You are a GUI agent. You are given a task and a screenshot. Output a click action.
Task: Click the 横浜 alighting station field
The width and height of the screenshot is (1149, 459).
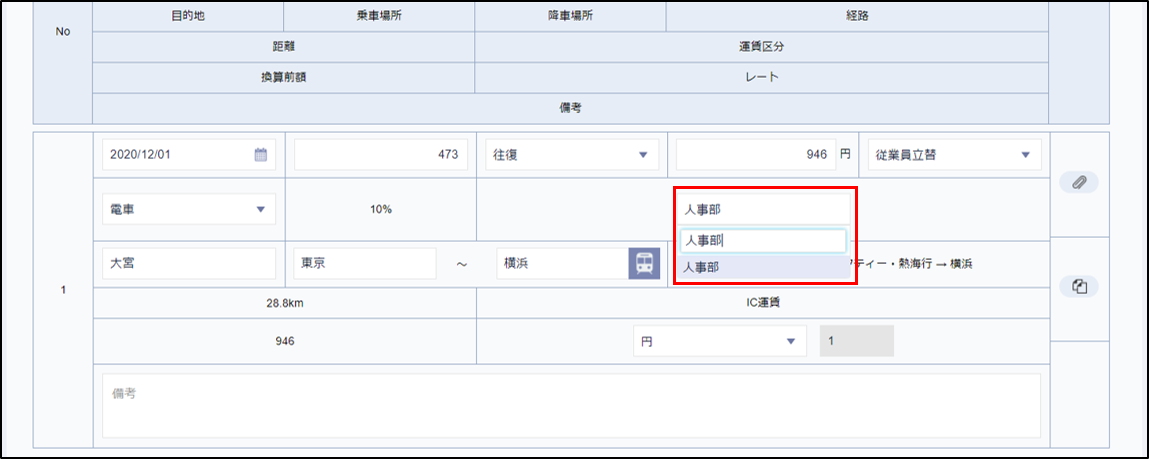tap(560, 264)
